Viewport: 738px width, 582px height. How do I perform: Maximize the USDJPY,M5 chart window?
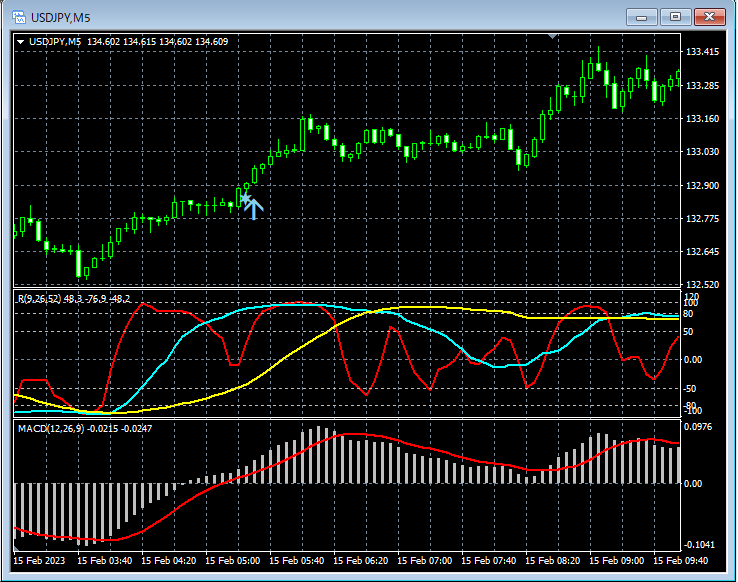[x=676, y=17]
